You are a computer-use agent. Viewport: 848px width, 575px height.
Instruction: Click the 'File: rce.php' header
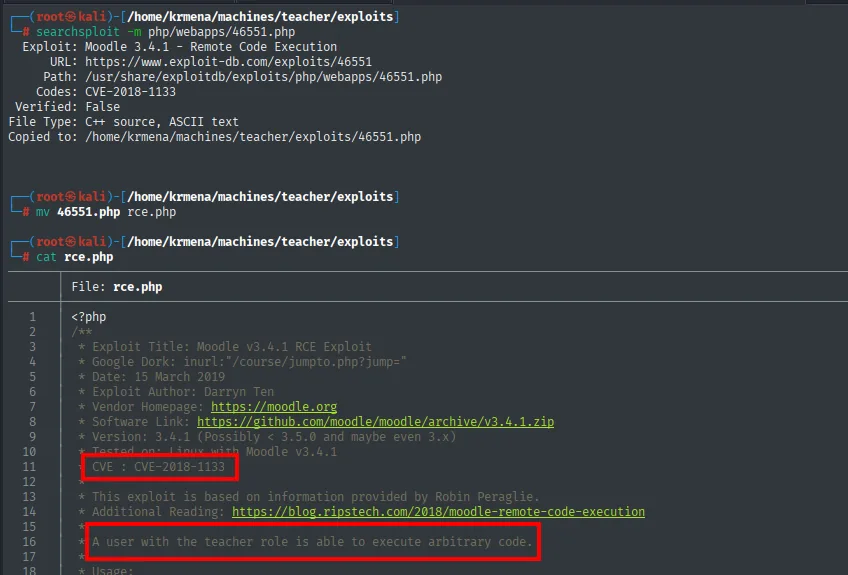point(117,287)
